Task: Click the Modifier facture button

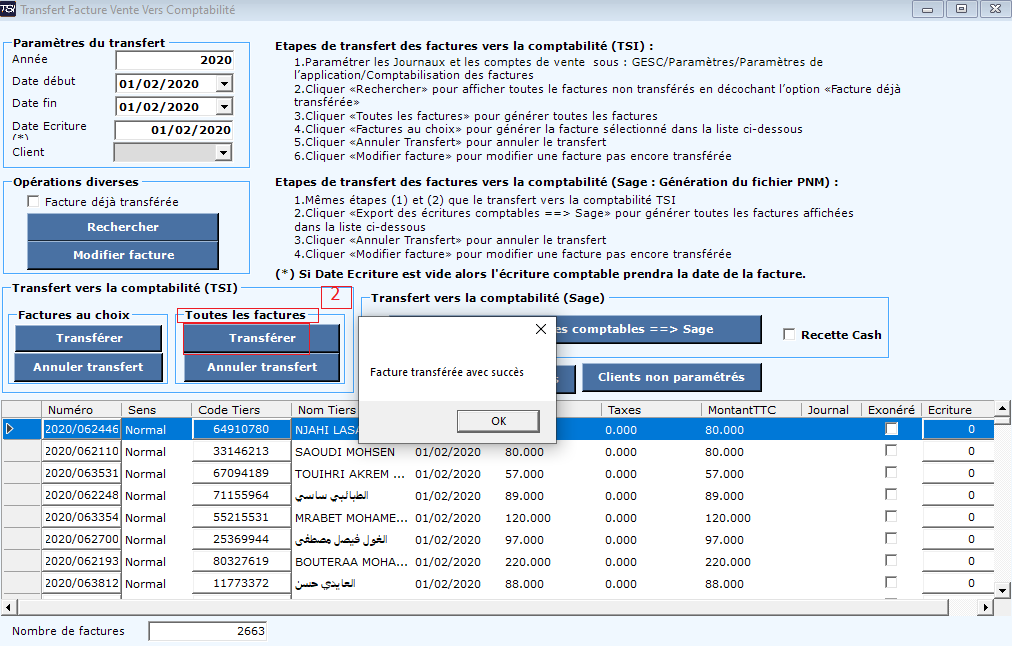Action: click(123, 255)
